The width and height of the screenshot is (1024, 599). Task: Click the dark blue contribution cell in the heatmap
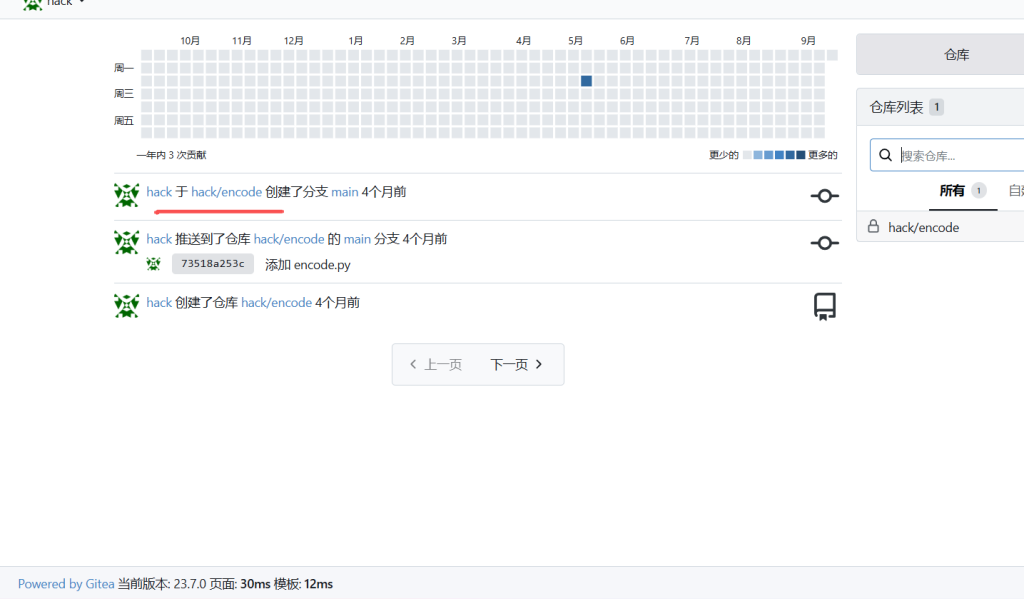click(x=586, y=81)
